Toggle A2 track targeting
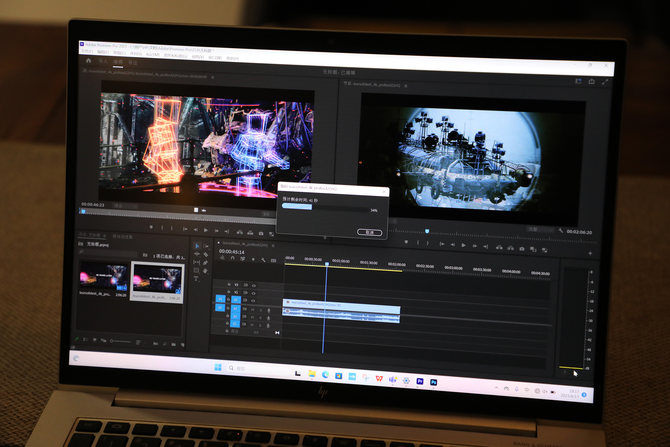Viewport: 670px width, 447px height. tap(235, 316)
